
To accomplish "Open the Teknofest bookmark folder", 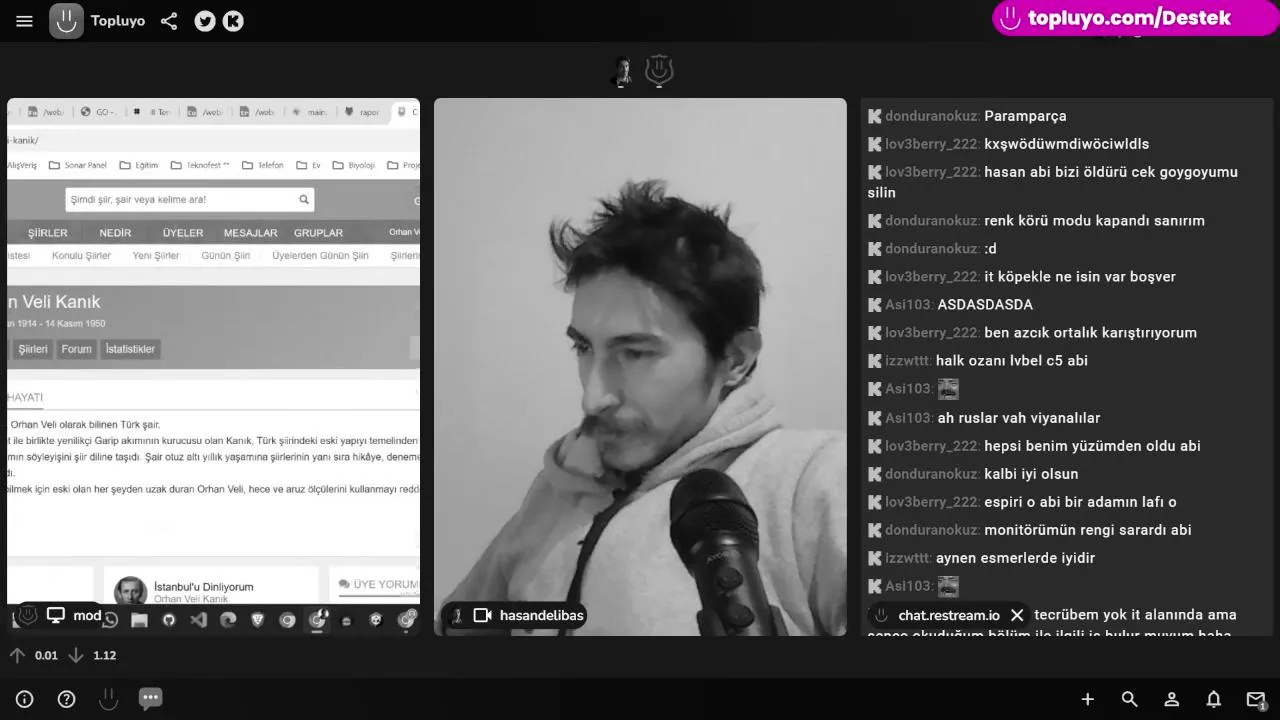I will point(200,166).
